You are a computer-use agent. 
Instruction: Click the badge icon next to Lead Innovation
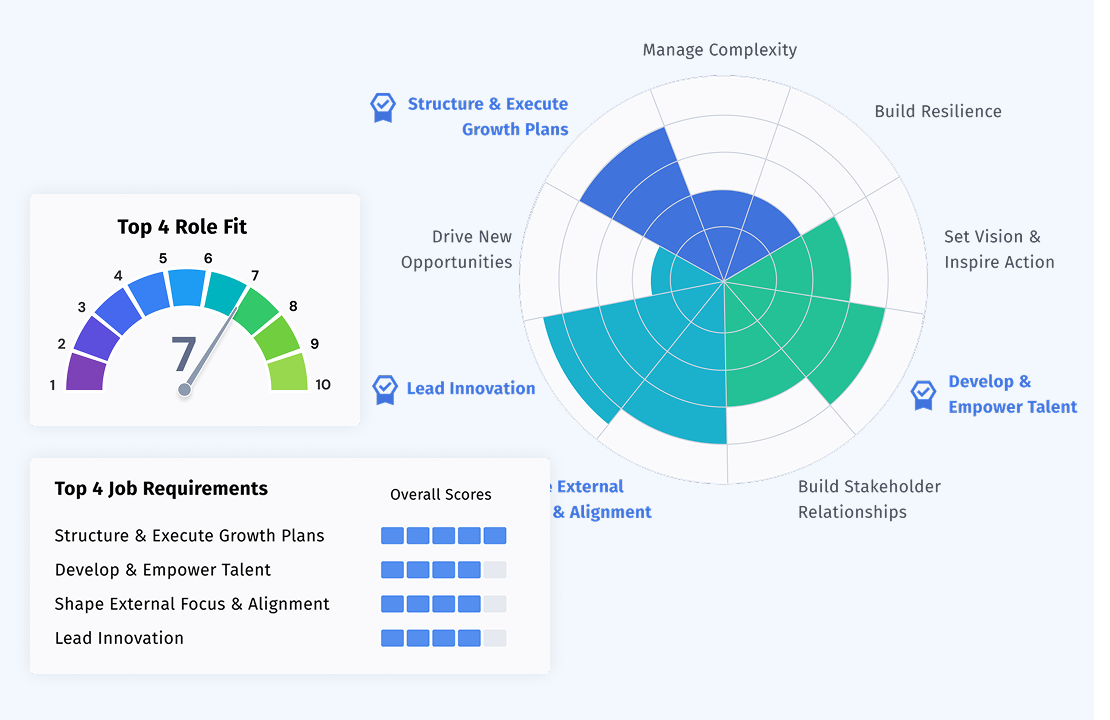pos(385,389)
